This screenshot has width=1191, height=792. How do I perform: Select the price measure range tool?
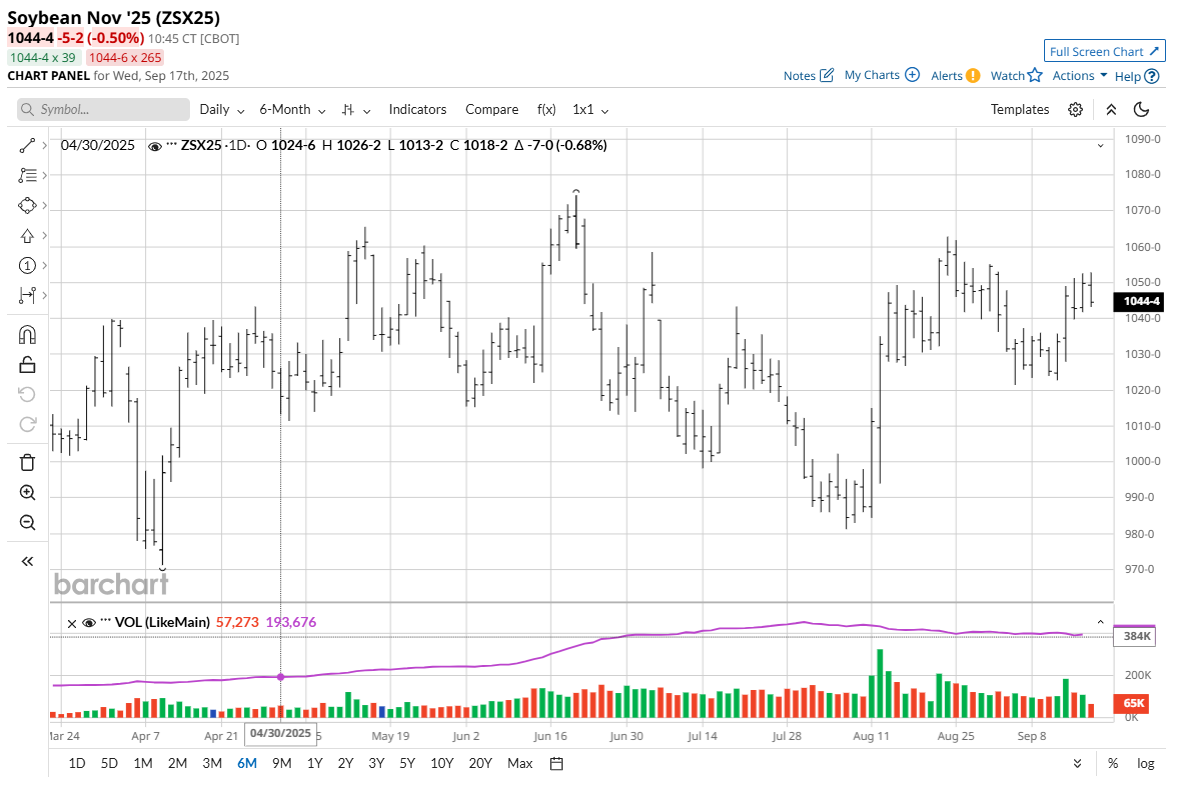27,295
